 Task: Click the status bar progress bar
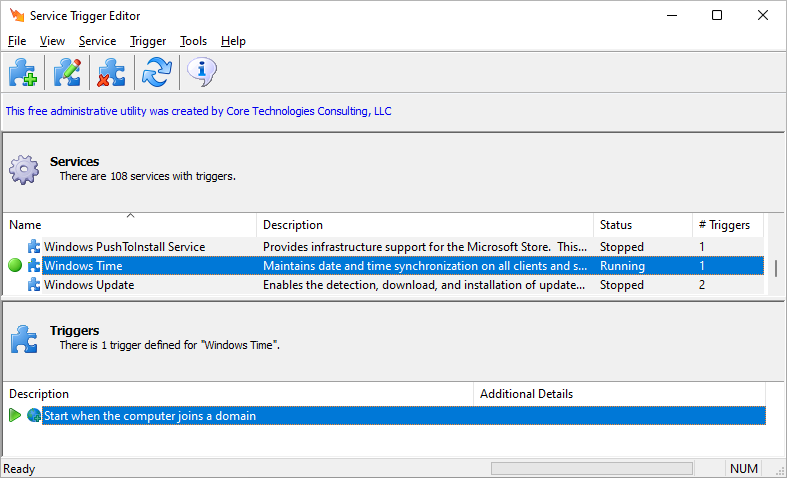(592, 468)
